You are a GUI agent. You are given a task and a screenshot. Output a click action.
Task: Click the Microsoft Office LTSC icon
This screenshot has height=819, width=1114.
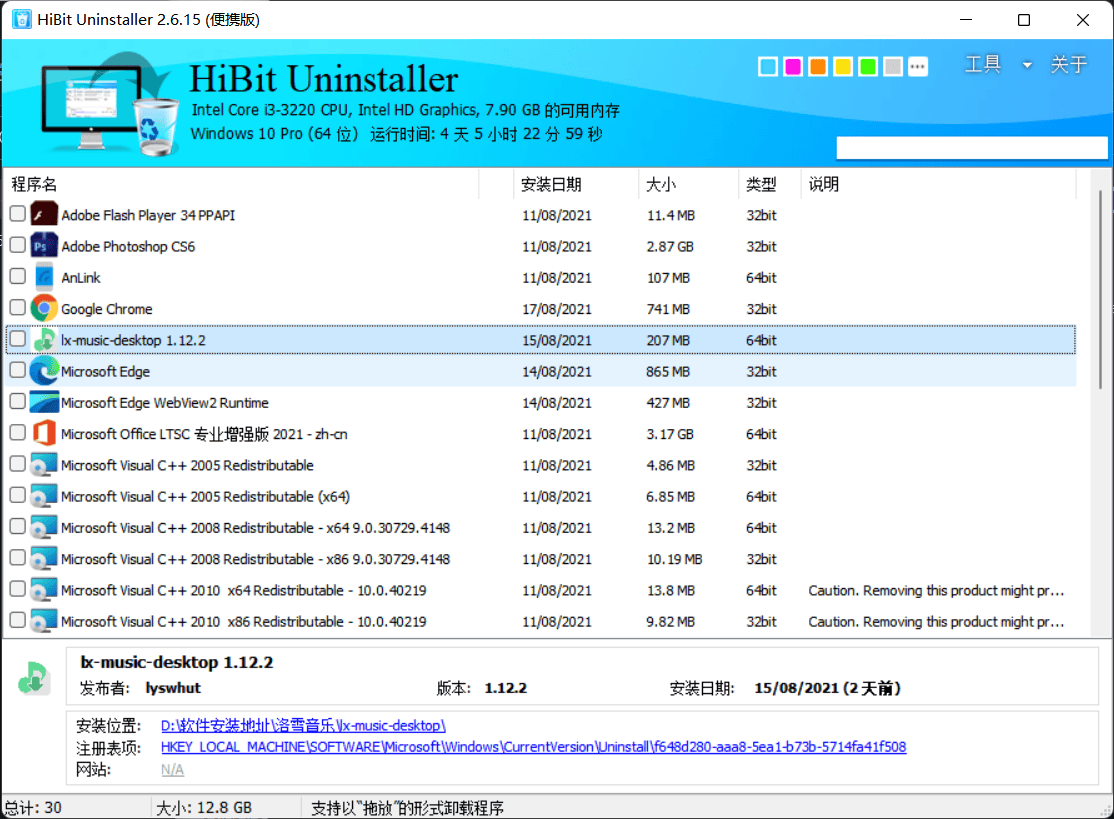[43, 433]
